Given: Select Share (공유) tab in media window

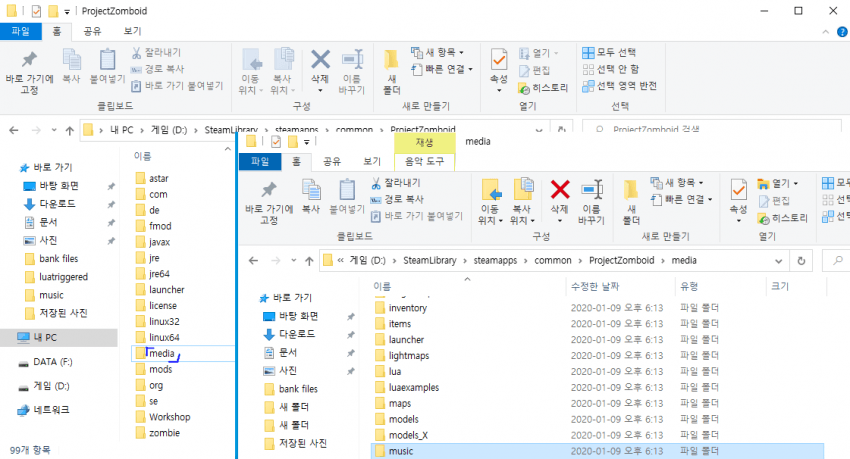Looking at the screenshot, I should pos(332,161).
